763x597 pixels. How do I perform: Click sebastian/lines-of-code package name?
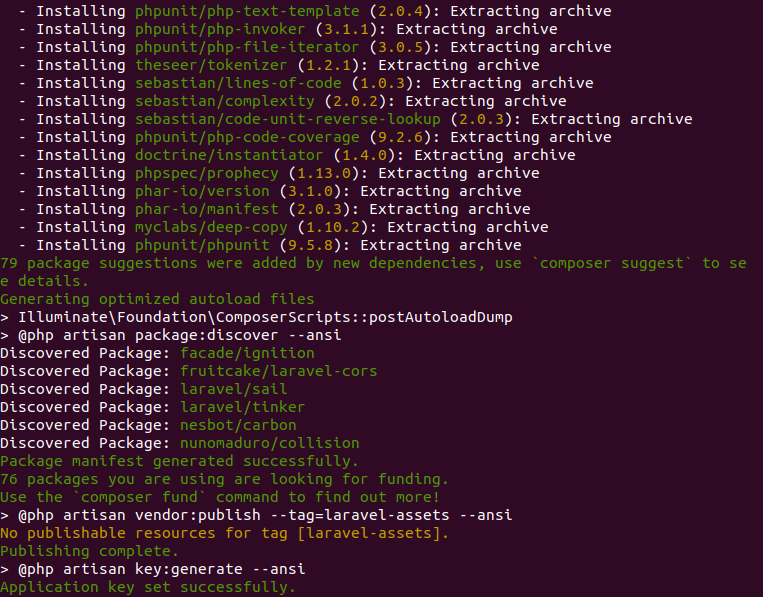(x=238, y=83)
